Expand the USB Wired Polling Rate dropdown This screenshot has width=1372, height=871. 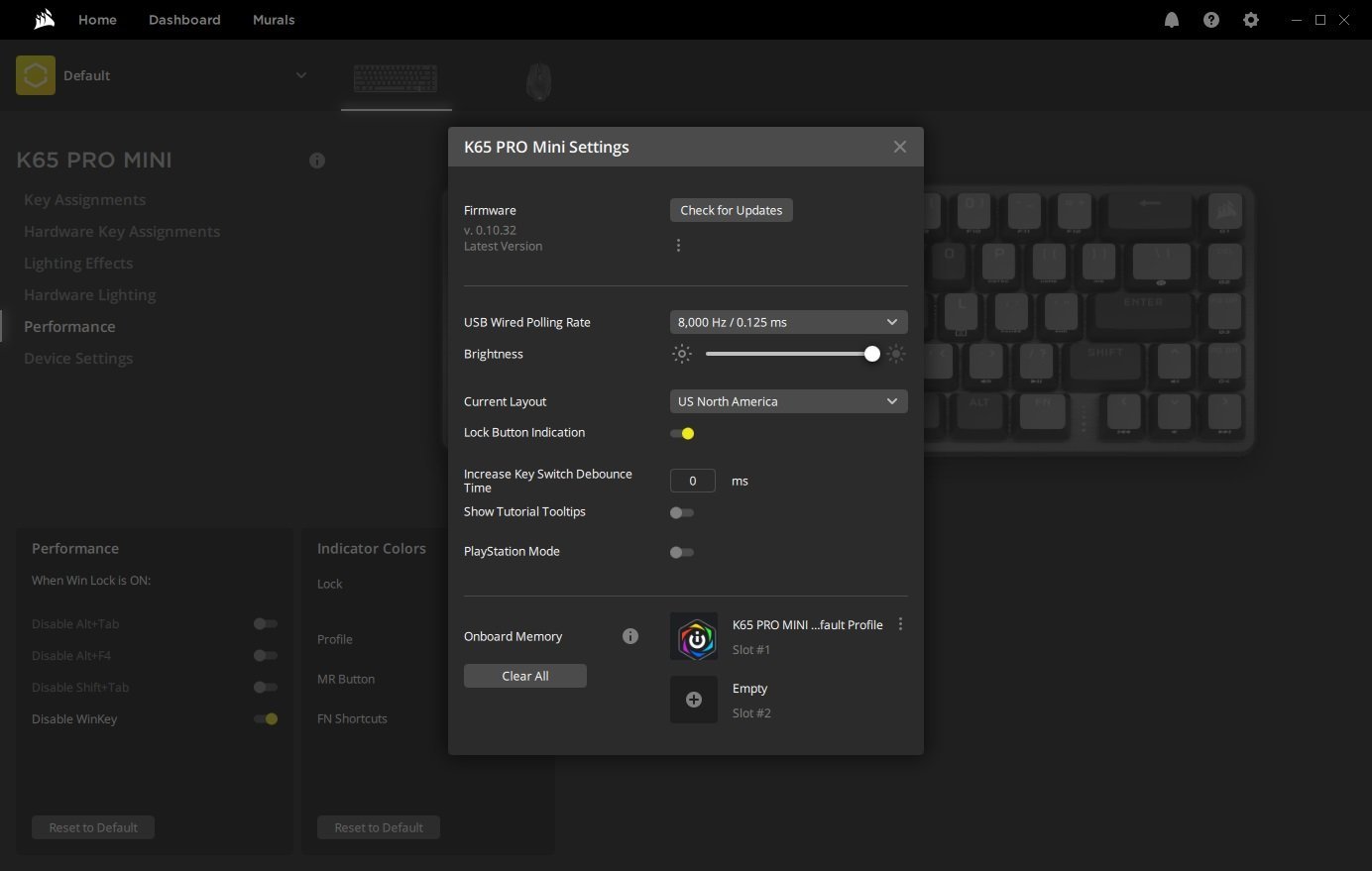click(x=788, y=322)
